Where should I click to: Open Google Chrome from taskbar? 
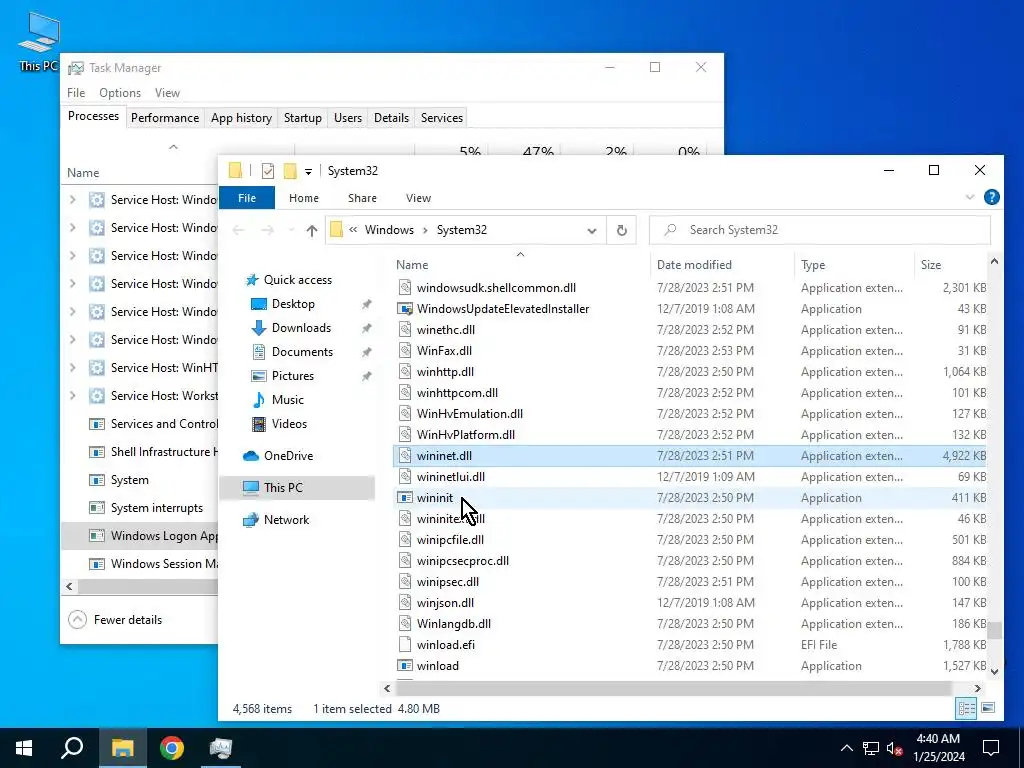pos(172,748)
